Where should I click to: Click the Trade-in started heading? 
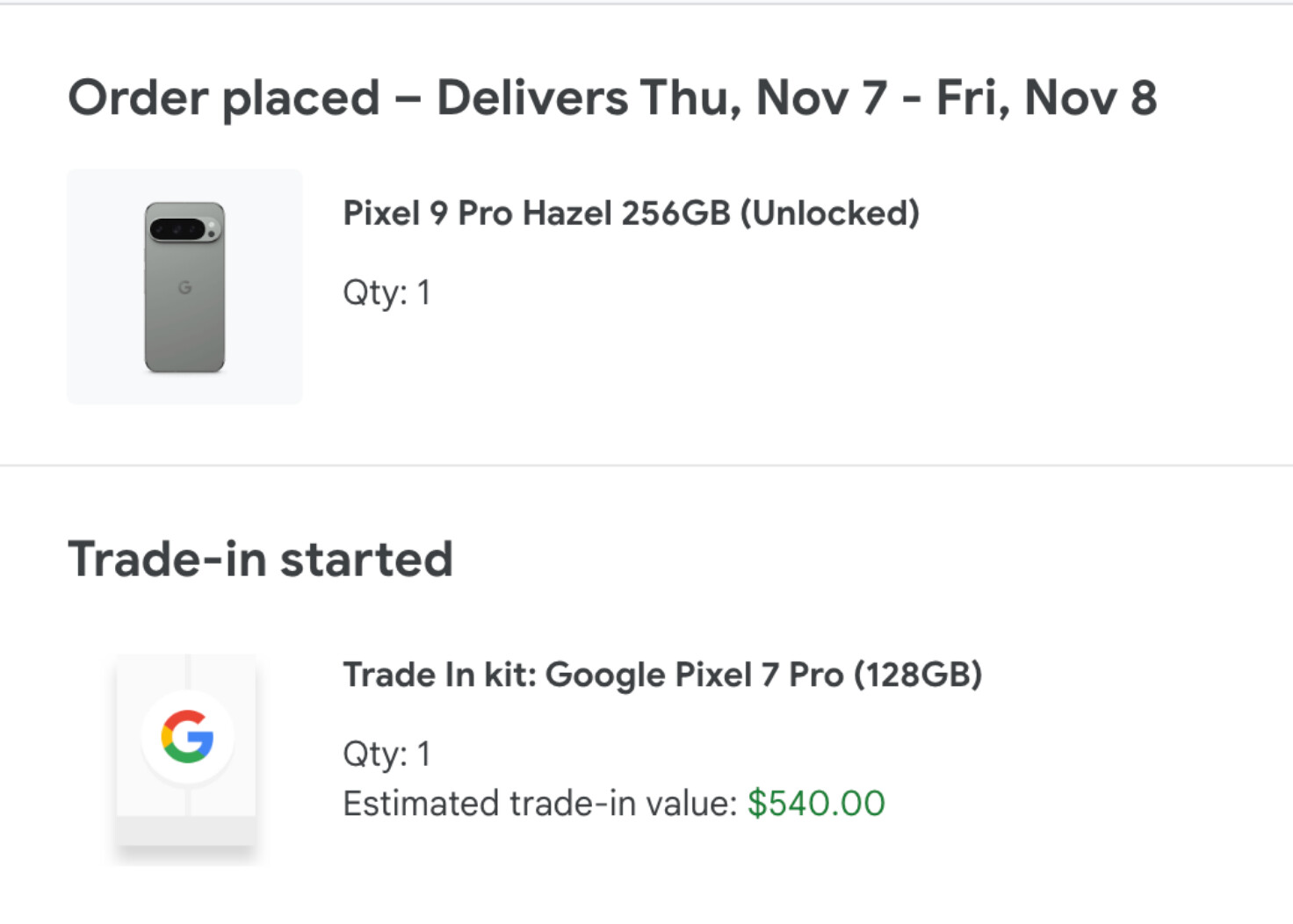(x=260, y=559)
